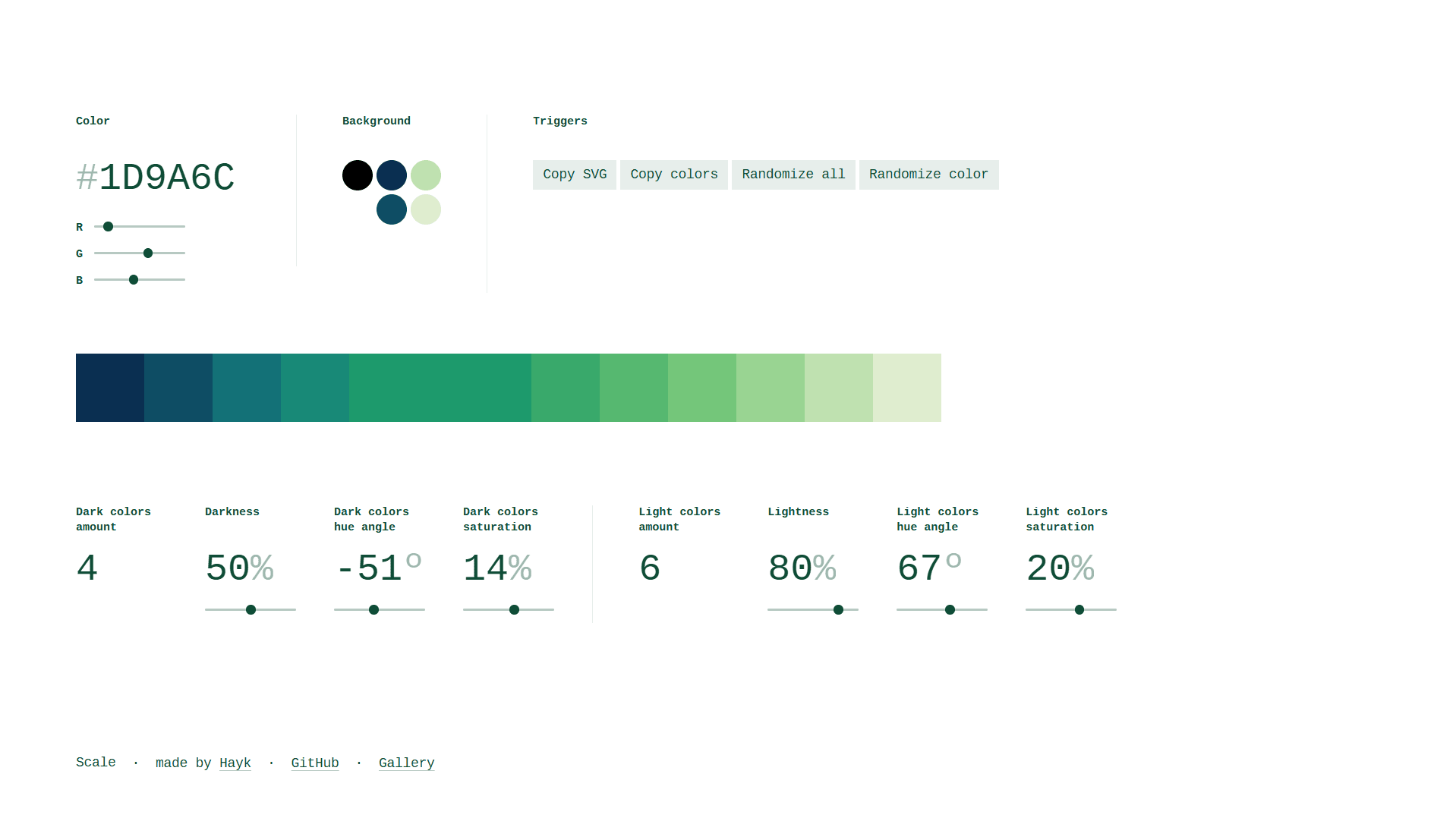
Task: Click the Copy SVG button
Action: [x=574, y=175]
